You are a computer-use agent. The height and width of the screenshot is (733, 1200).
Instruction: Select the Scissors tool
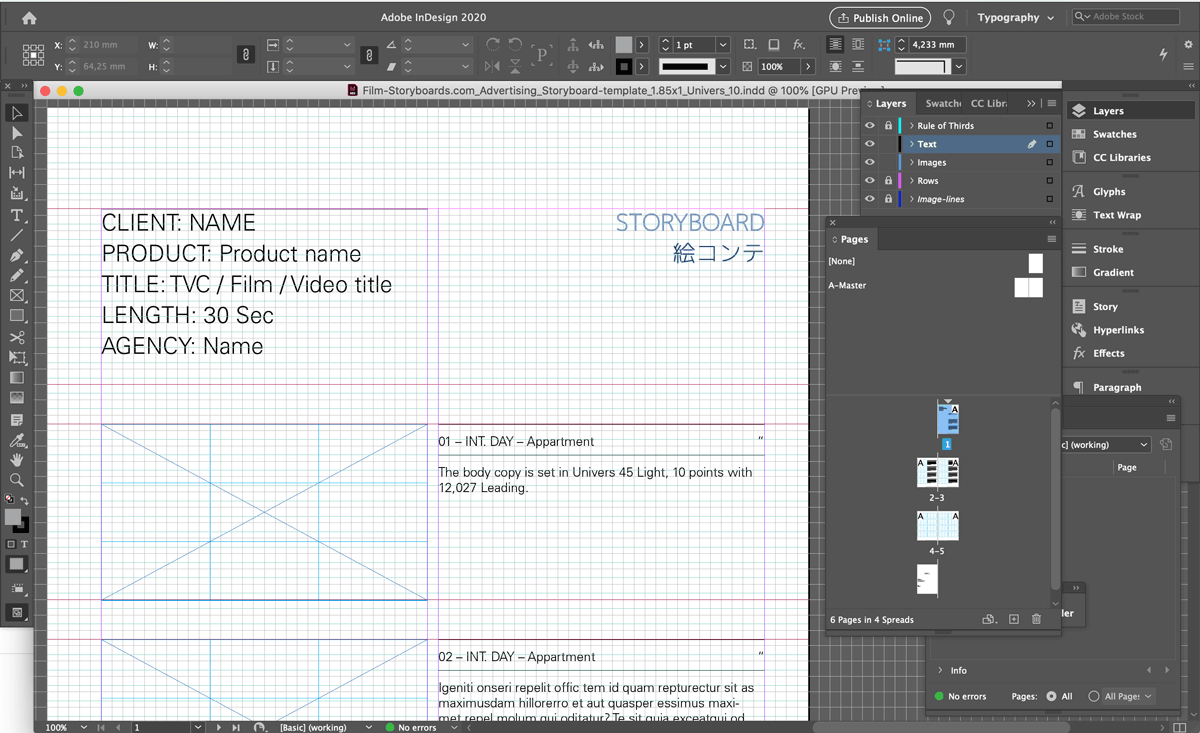point(17,337)
